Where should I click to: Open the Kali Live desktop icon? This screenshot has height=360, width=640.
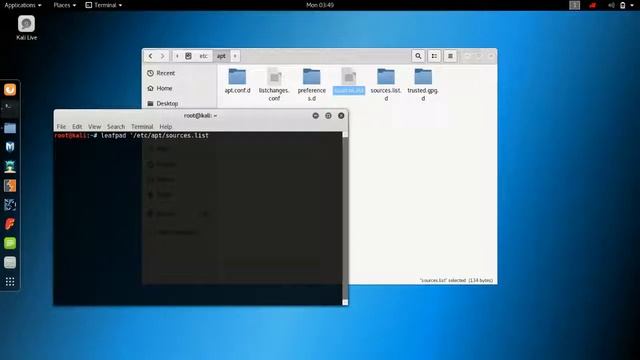(26, 27)
